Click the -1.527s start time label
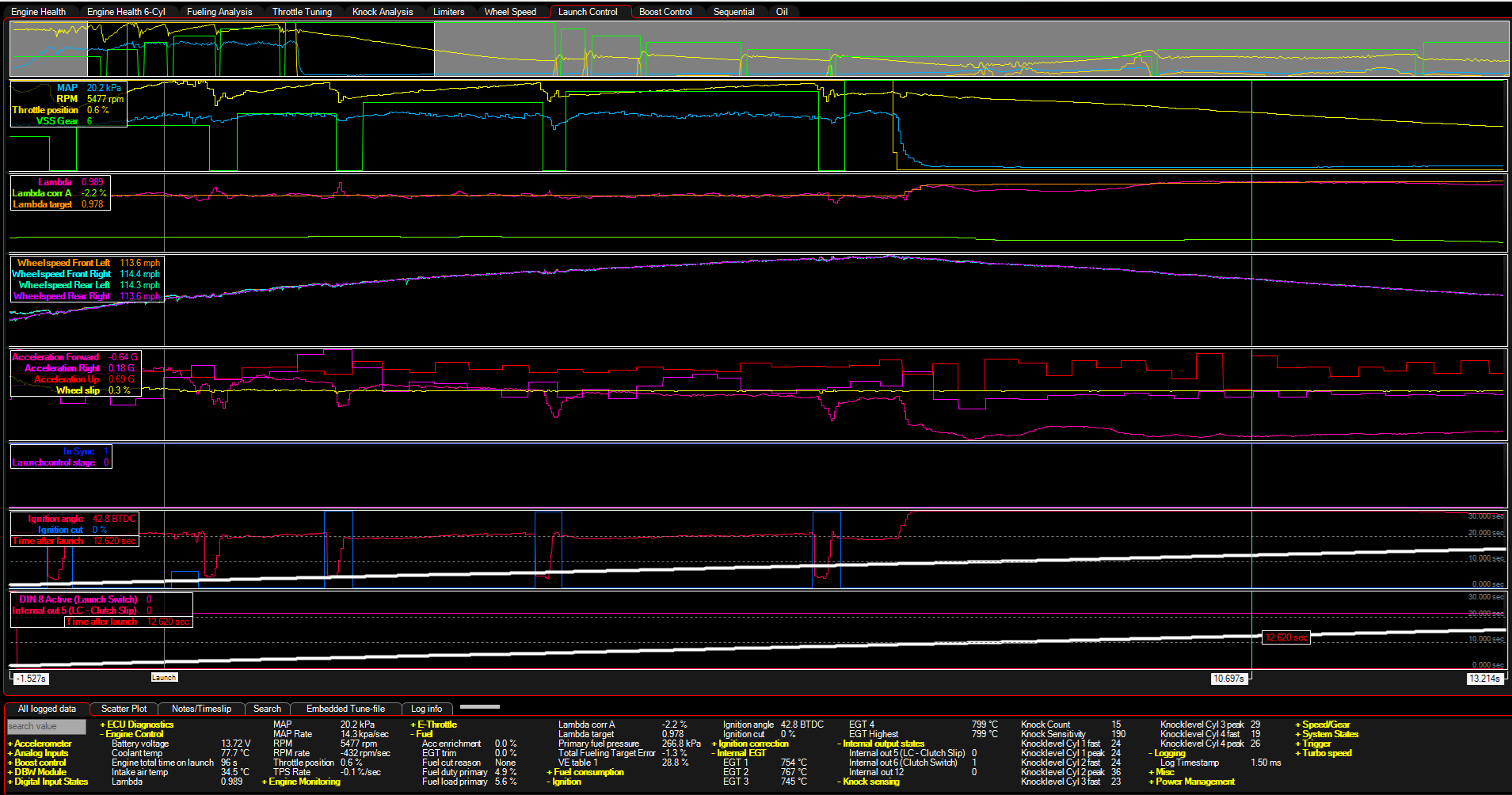The height and width of the screenshot is (795, 1512). 30,679
